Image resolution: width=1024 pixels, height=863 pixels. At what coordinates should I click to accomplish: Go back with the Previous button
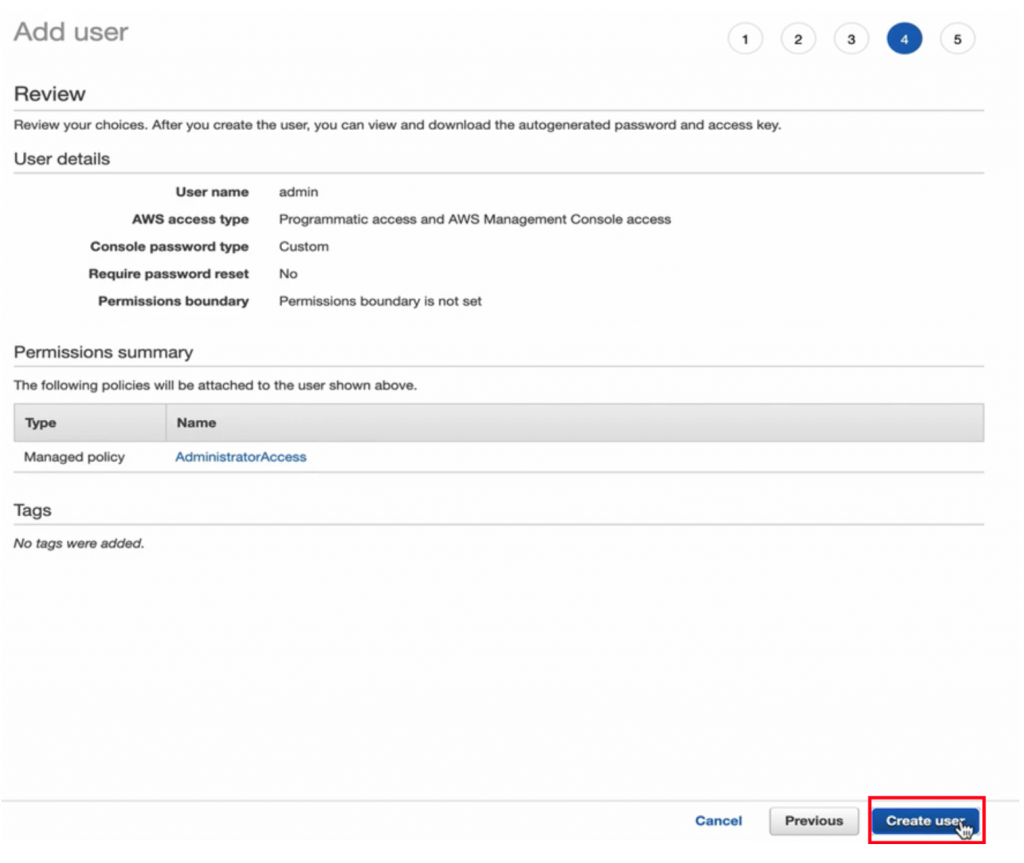click(x=814, y=821)
